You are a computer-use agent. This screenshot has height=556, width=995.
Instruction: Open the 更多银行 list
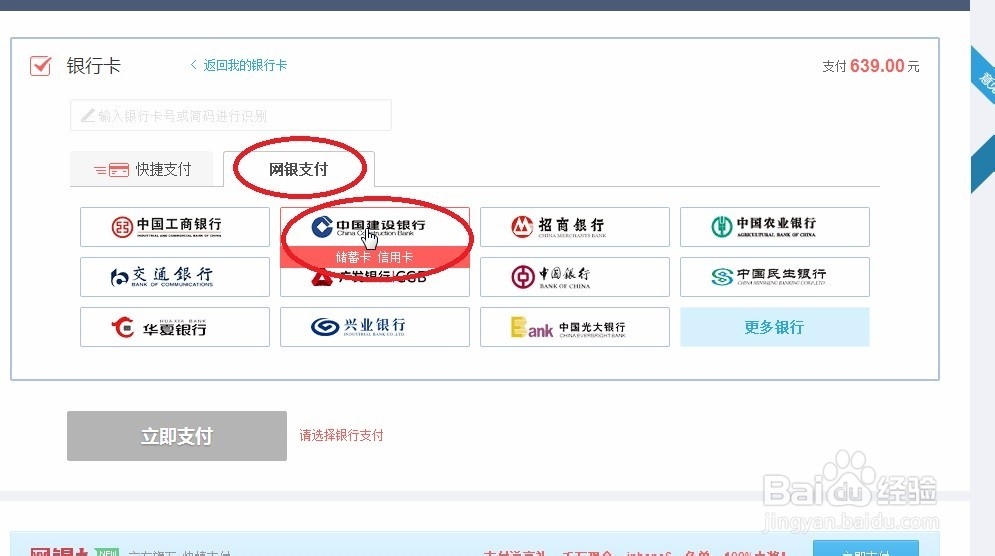pos(775,327)
